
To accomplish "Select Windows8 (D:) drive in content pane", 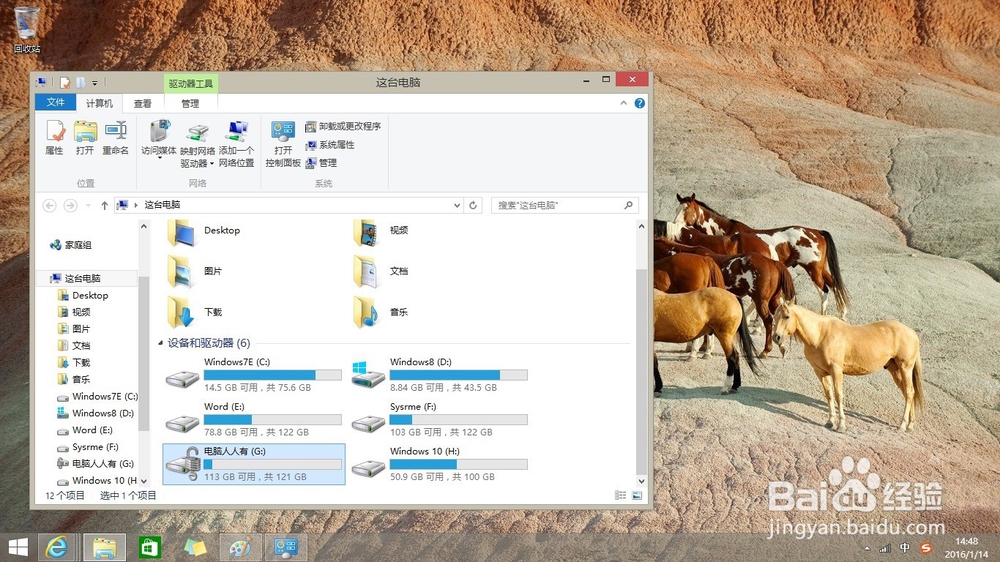I will pyautogui.click(x=439, y=374).
